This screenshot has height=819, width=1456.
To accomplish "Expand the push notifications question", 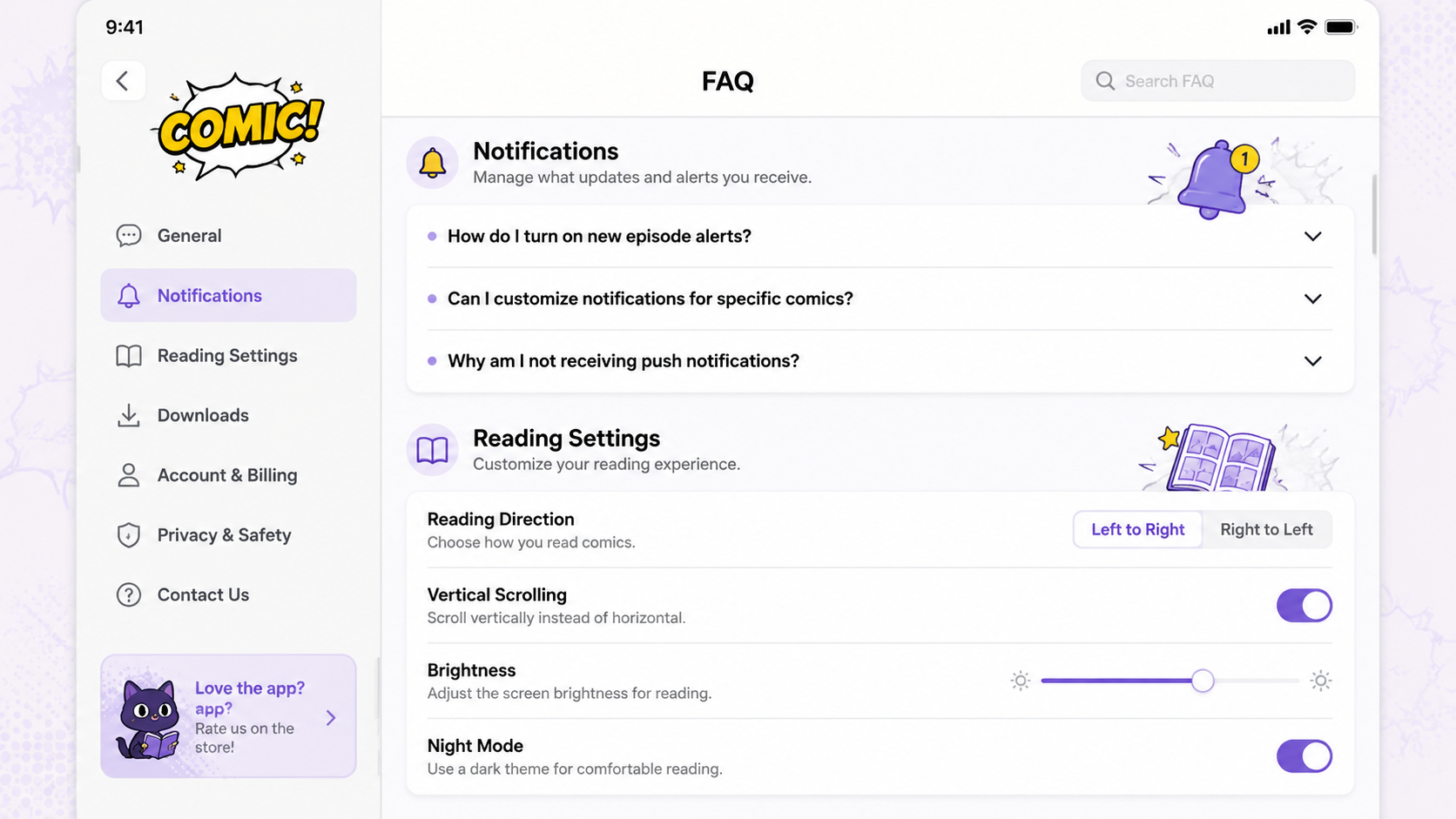I will point(880,361).
